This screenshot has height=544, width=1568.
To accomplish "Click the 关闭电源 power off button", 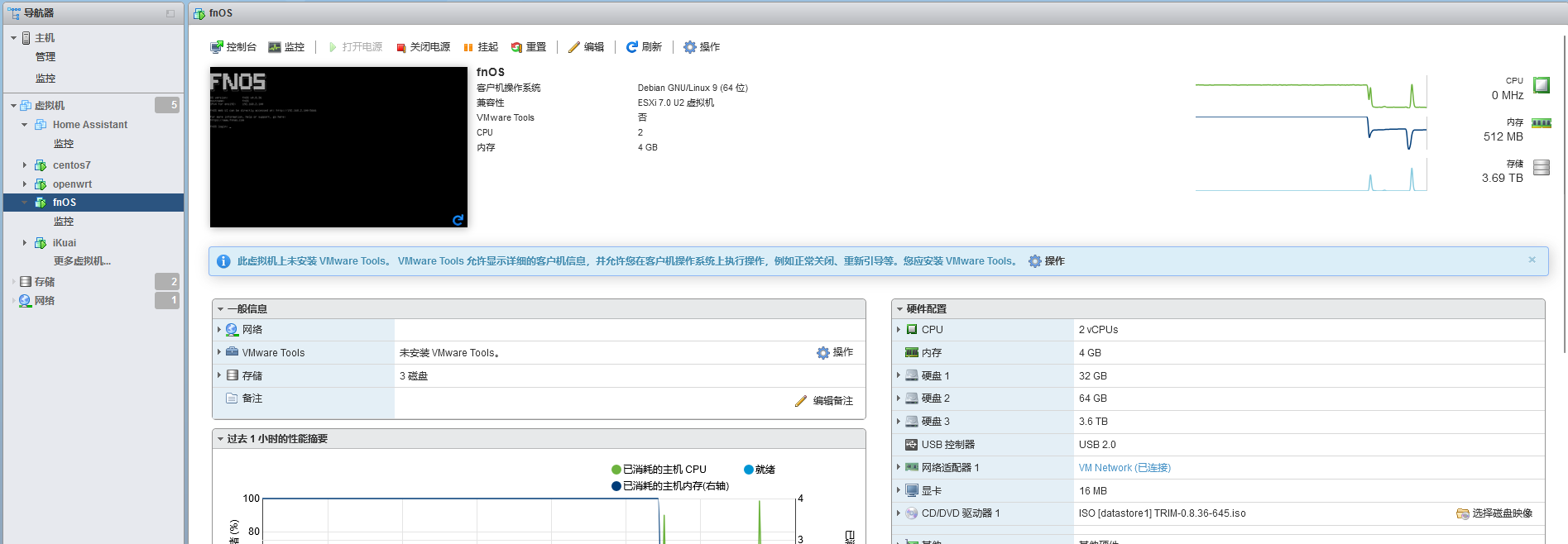I will tap(423, 47).
